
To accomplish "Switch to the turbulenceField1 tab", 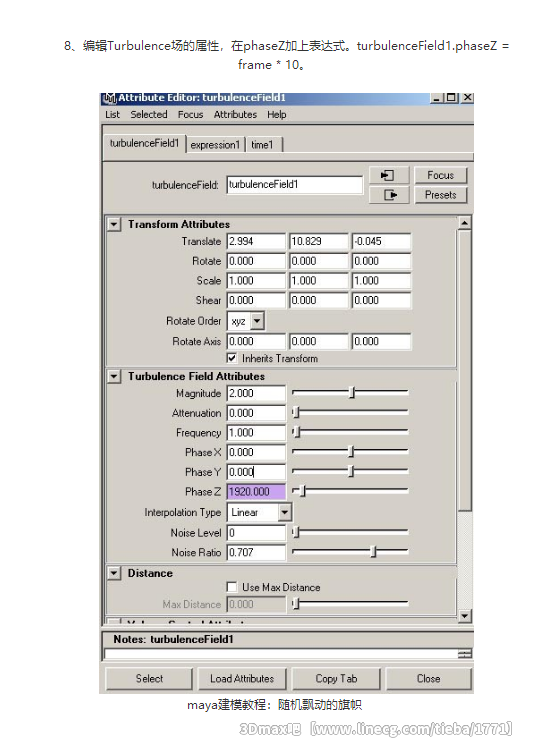I will pos(144,143).
